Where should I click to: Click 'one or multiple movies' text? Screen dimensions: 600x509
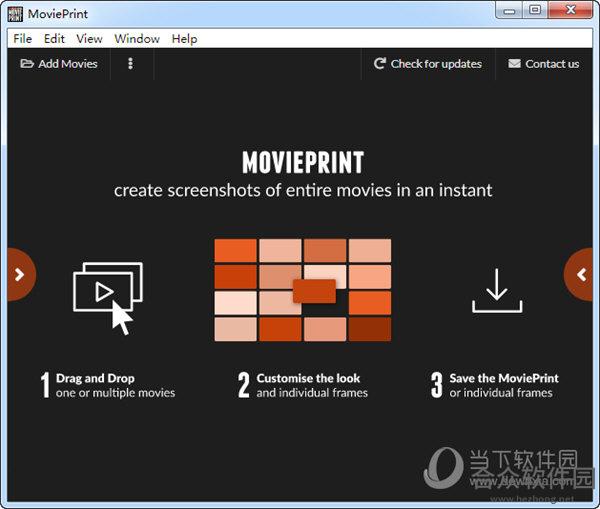[x=115, y=393]
